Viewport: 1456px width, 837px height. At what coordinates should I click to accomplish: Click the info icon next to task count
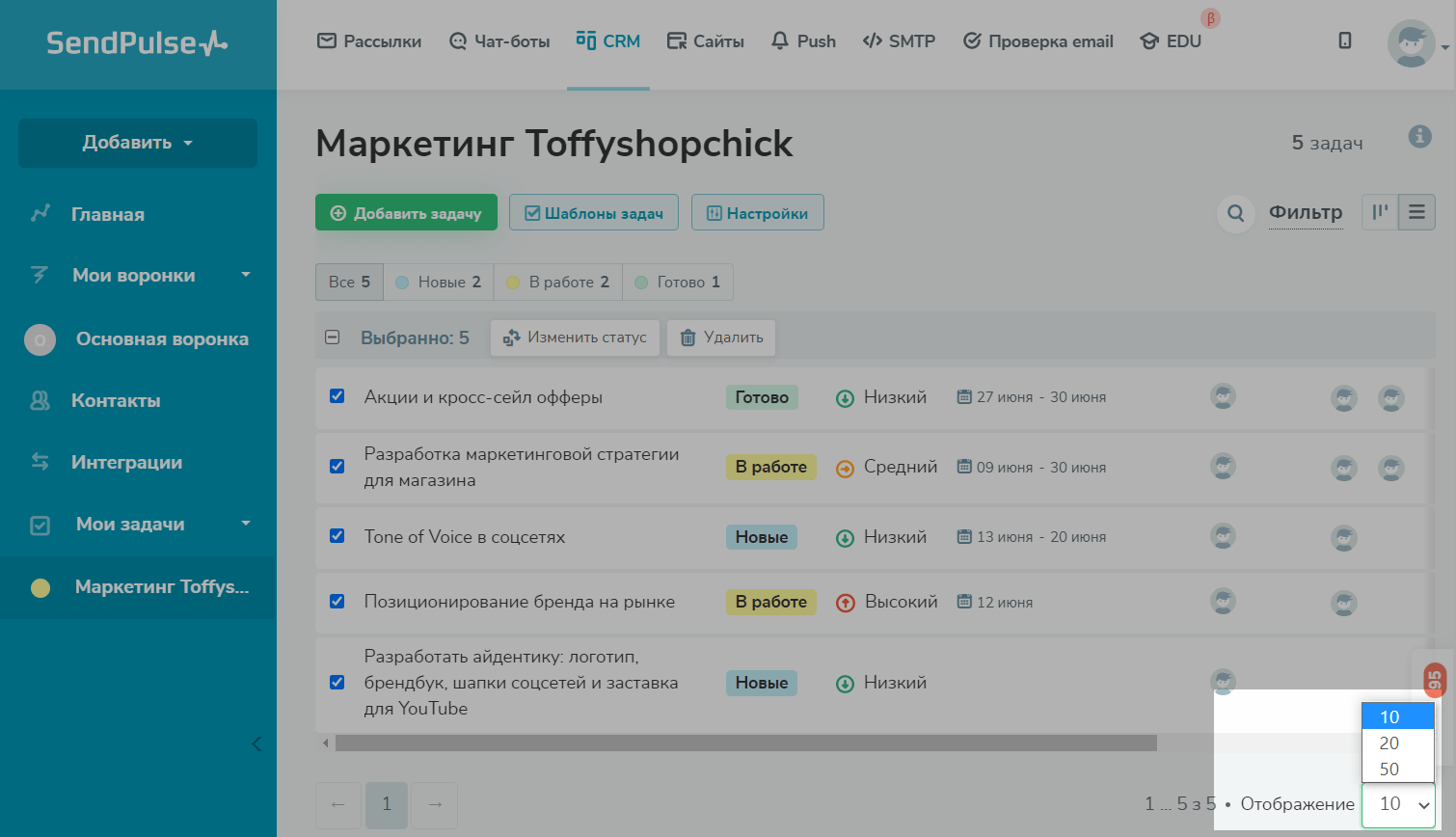[1419, 136]
